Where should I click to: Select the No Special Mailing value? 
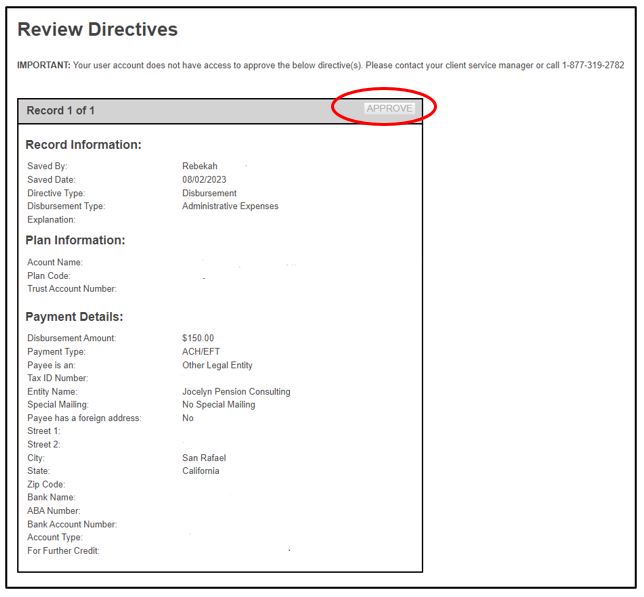pos(218,405)
